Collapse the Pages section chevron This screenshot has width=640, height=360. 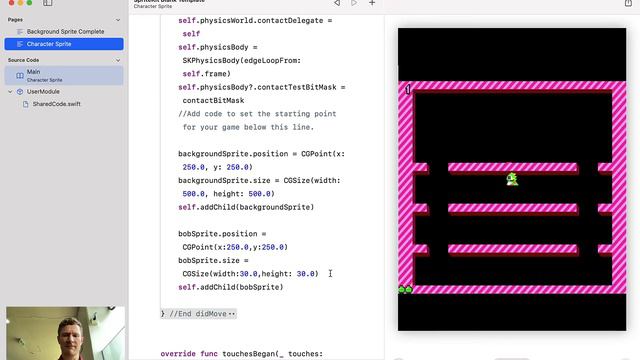pyautogui.click(x=118, y=20)
